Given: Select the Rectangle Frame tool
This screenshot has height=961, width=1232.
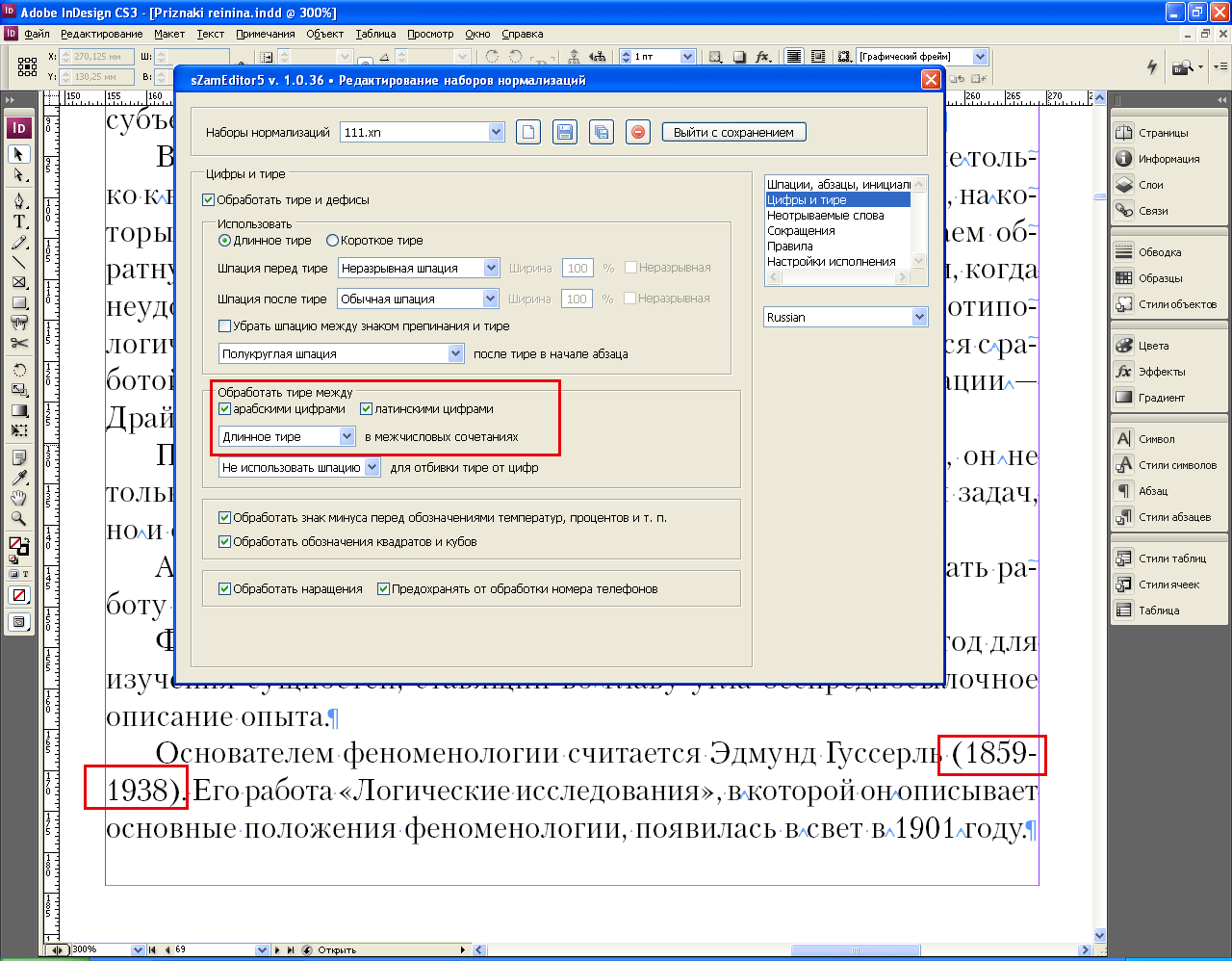Looking at the screenshot, I should click(x=18, y=282).
